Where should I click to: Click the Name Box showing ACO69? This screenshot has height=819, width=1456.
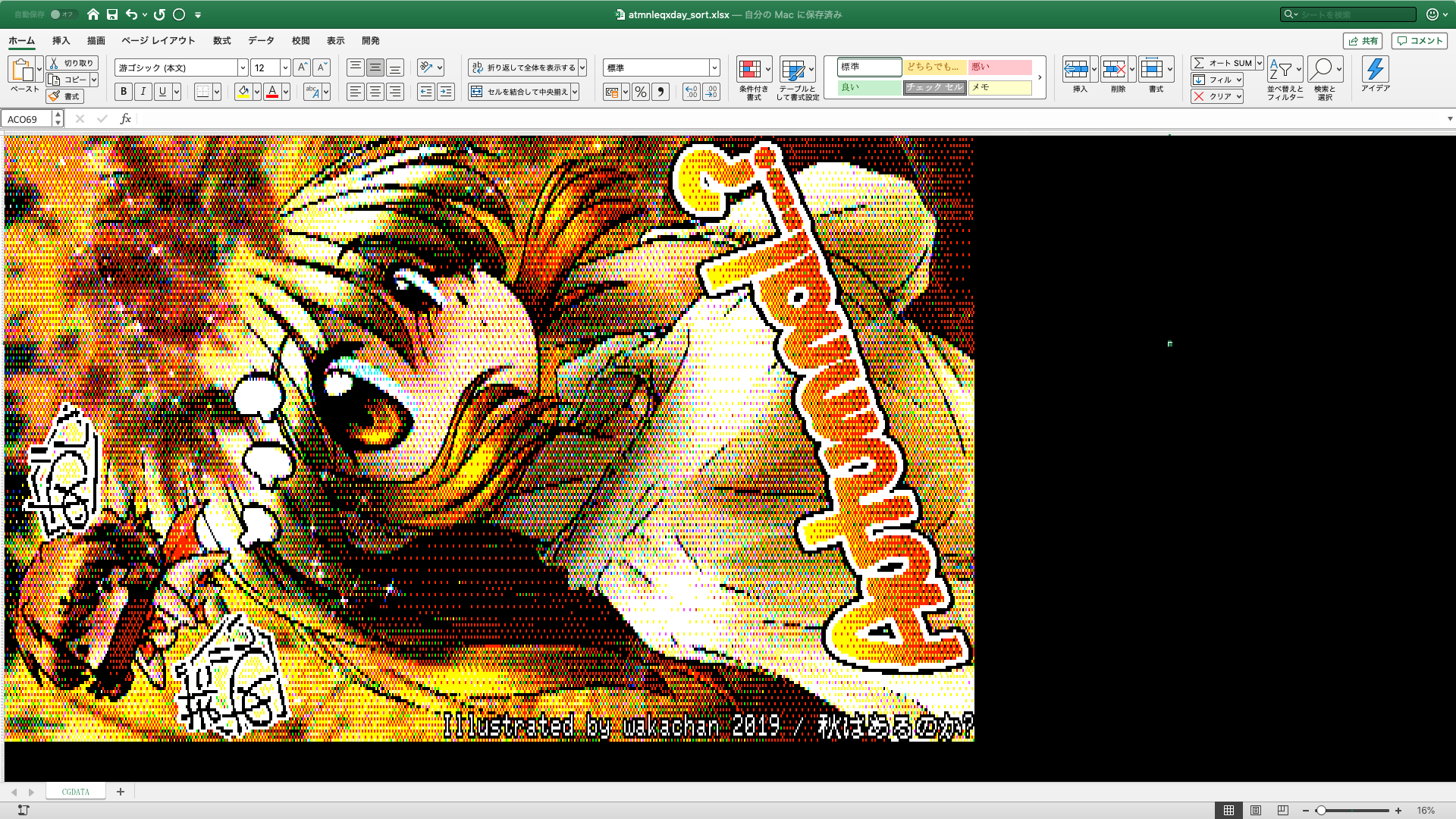tap(28, 119)
